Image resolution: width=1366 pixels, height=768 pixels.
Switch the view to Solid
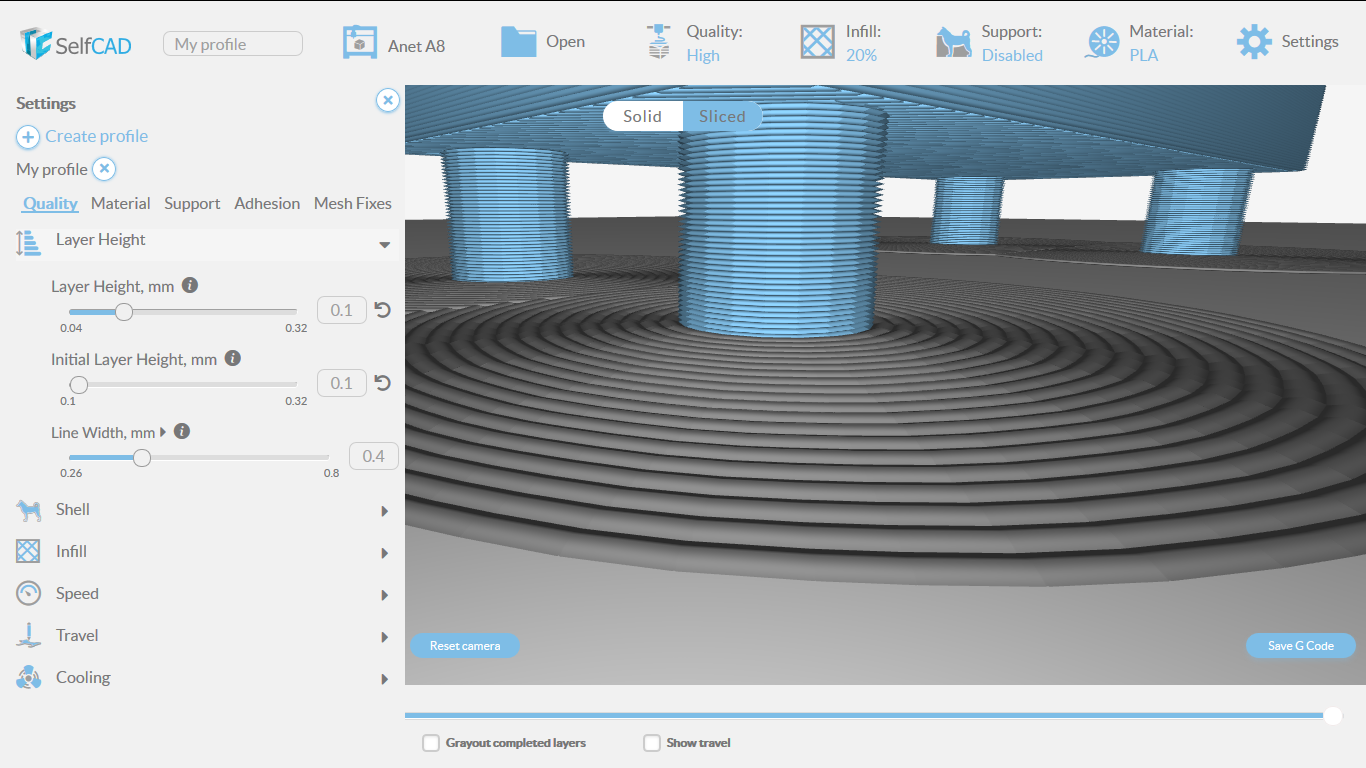coord(643,116)
